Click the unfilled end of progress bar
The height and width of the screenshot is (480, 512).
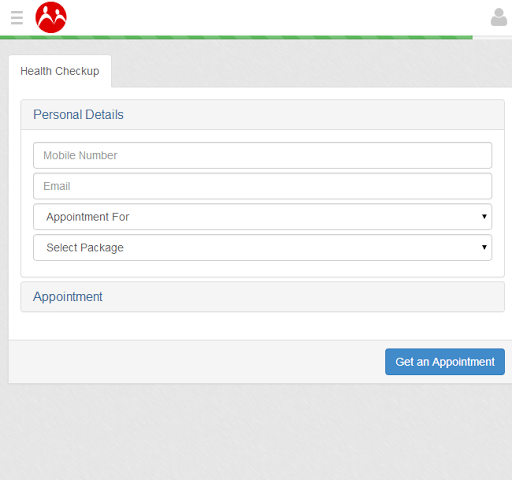(x=492, y=37)
